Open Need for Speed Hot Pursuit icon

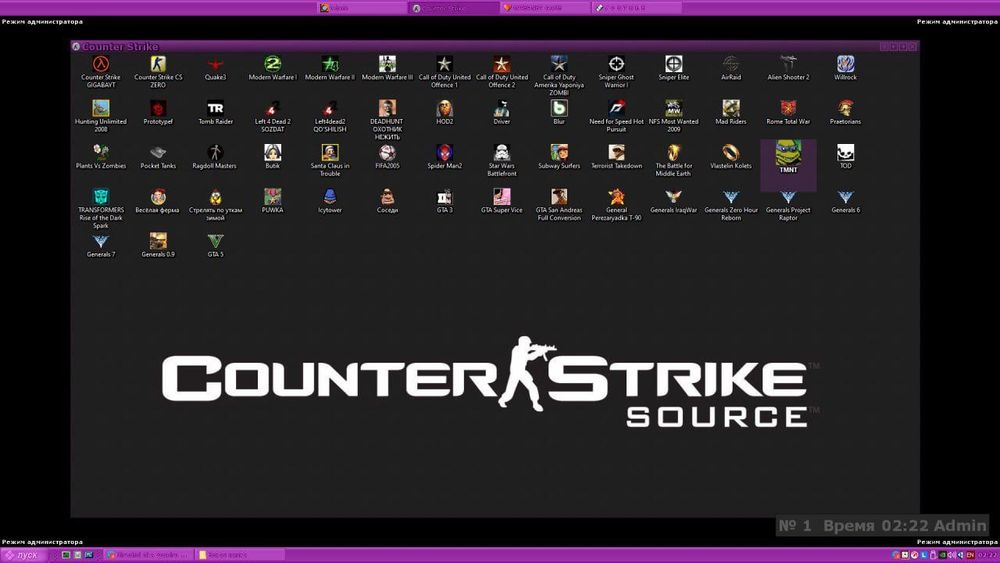click(x=616, y=108)
